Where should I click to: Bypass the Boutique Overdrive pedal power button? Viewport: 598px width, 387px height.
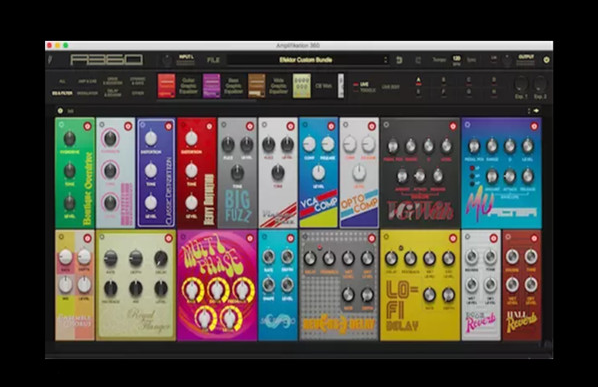(88, 127)
